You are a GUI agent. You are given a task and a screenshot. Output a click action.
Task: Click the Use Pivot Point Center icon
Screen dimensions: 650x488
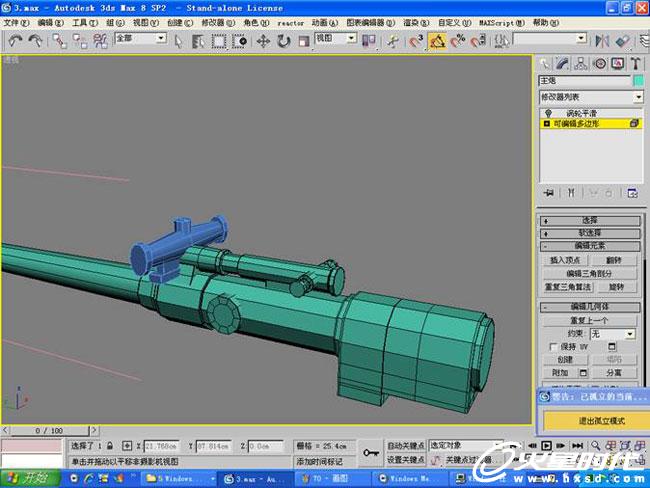(369, 41)
